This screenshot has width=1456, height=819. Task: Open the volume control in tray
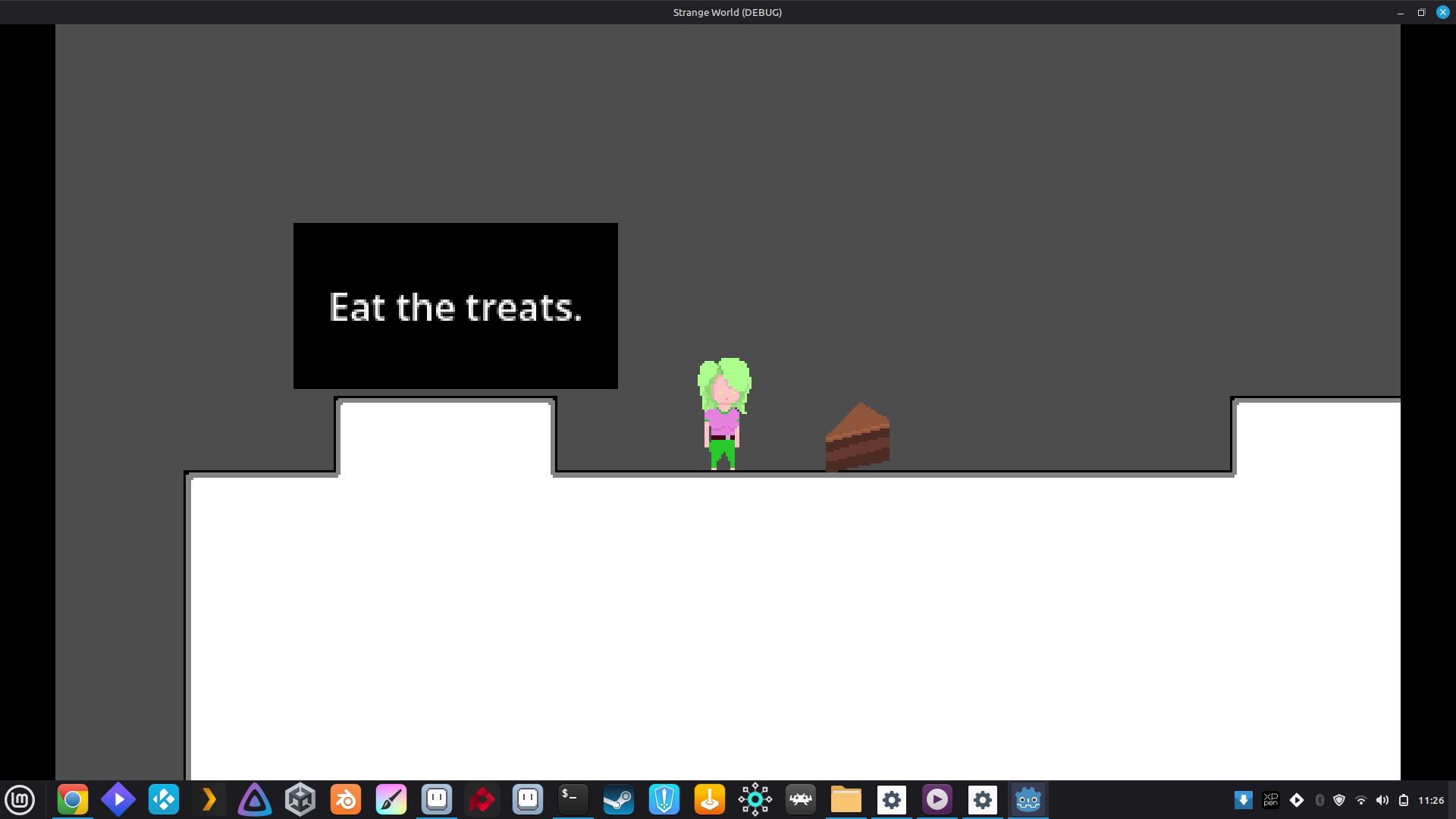pyautogui.click(x=1382, y=800)
